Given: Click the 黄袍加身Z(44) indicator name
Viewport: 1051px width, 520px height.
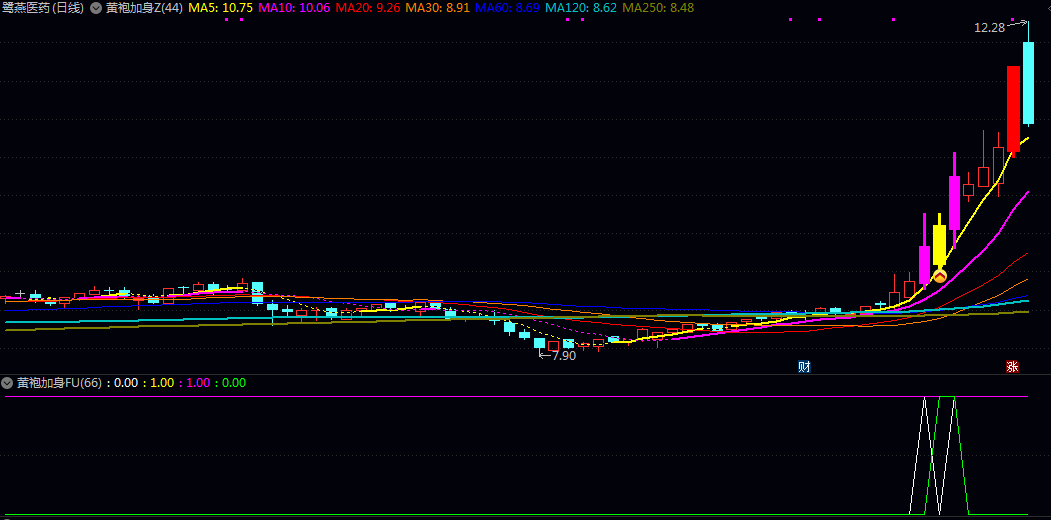Looking at the screenshot, I should point(143,8).
